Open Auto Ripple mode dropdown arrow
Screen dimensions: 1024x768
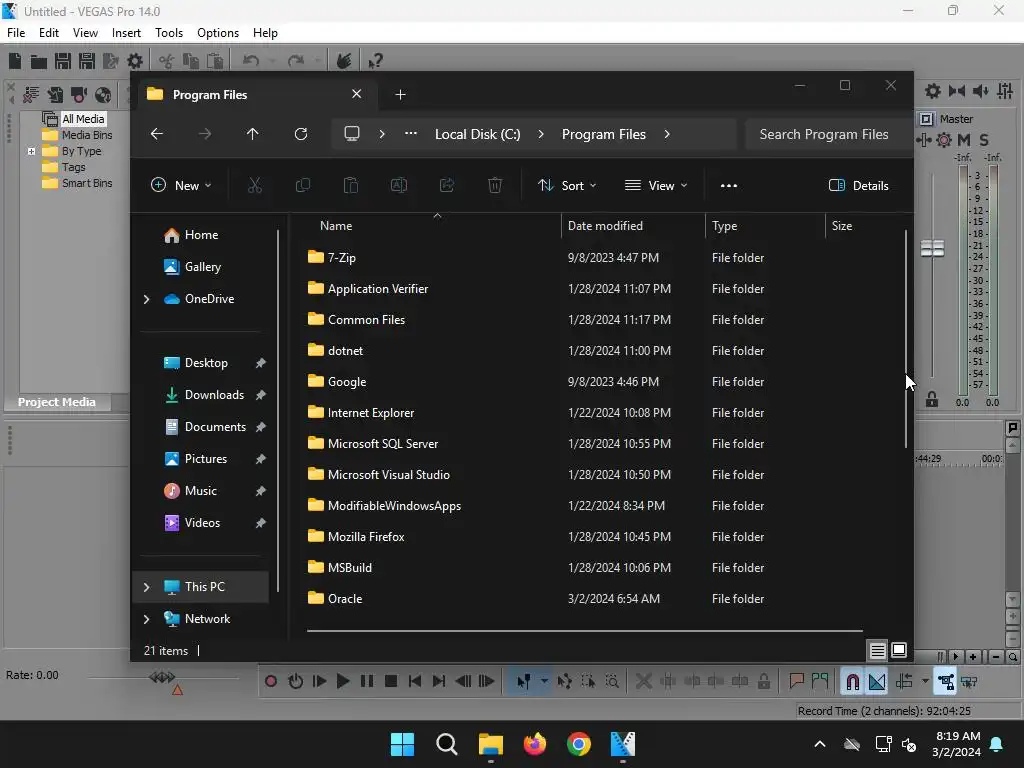coord(925,681)
